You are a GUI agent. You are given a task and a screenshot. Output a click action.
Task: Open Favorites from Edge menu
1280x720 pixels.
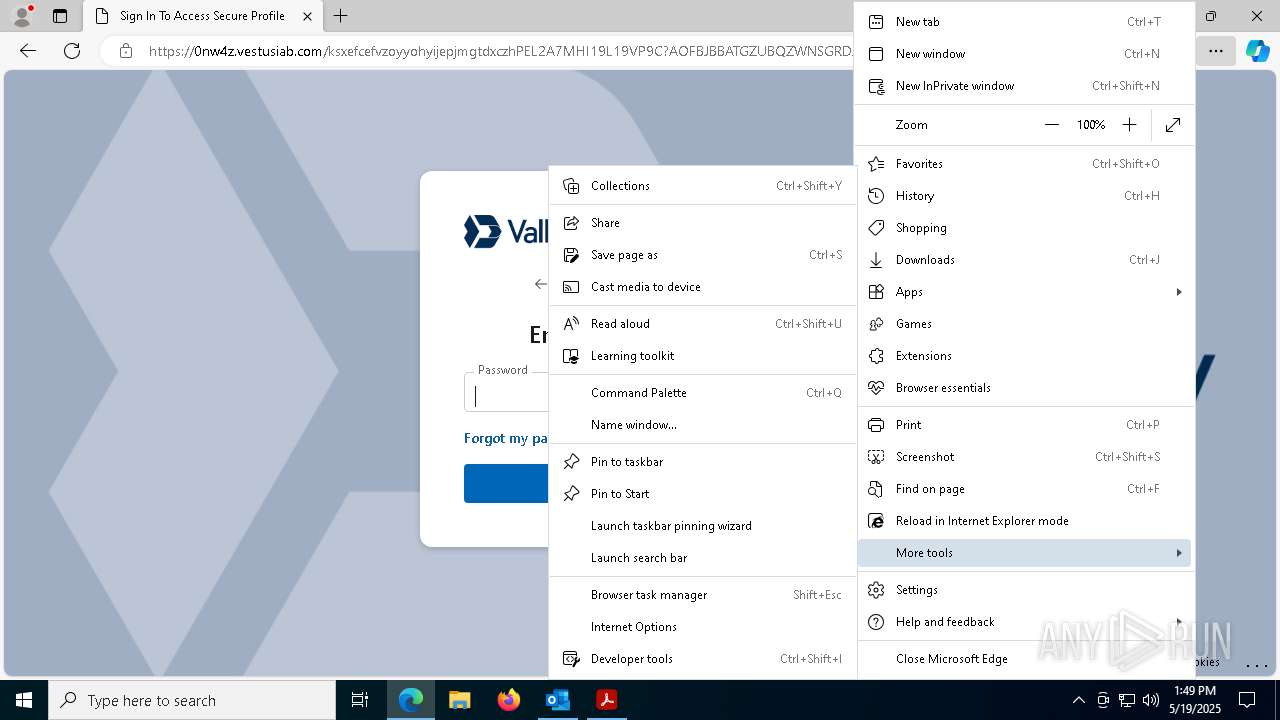click(x=1025, y=164)
